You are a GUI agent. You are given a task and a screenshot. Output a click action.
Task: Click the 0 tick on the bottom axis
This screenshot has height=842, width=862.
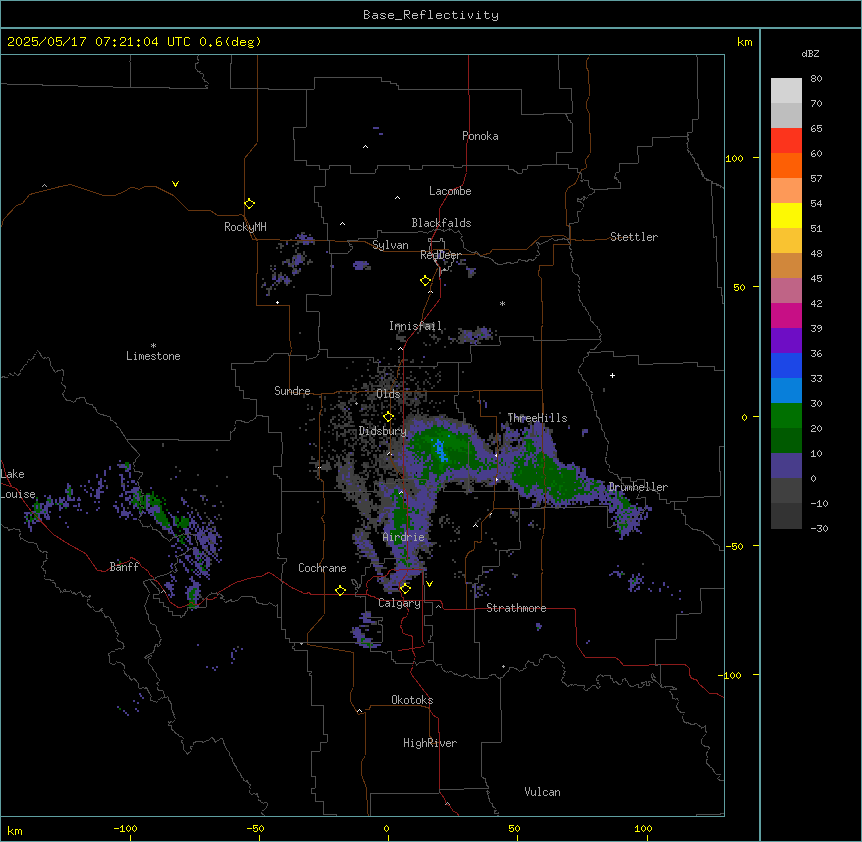[386, 828]
